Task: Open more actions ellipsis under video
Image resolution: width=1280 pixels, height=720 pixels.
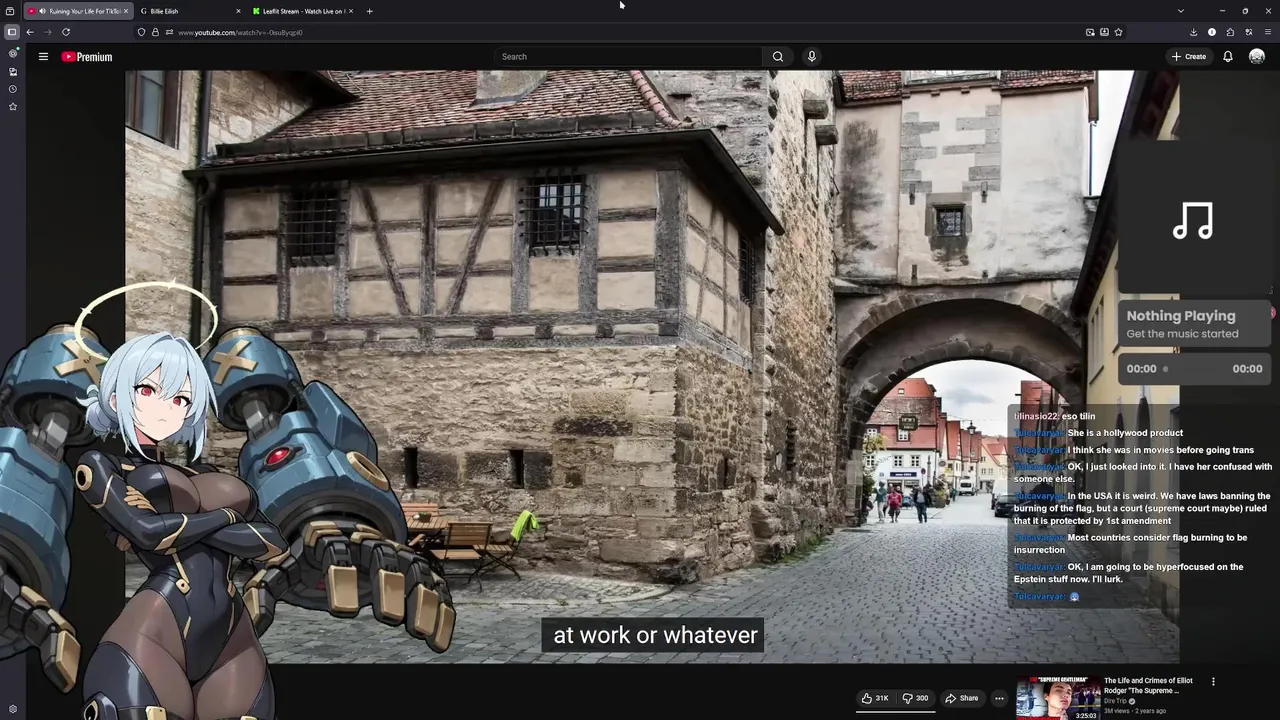Action: coord(998,698)
